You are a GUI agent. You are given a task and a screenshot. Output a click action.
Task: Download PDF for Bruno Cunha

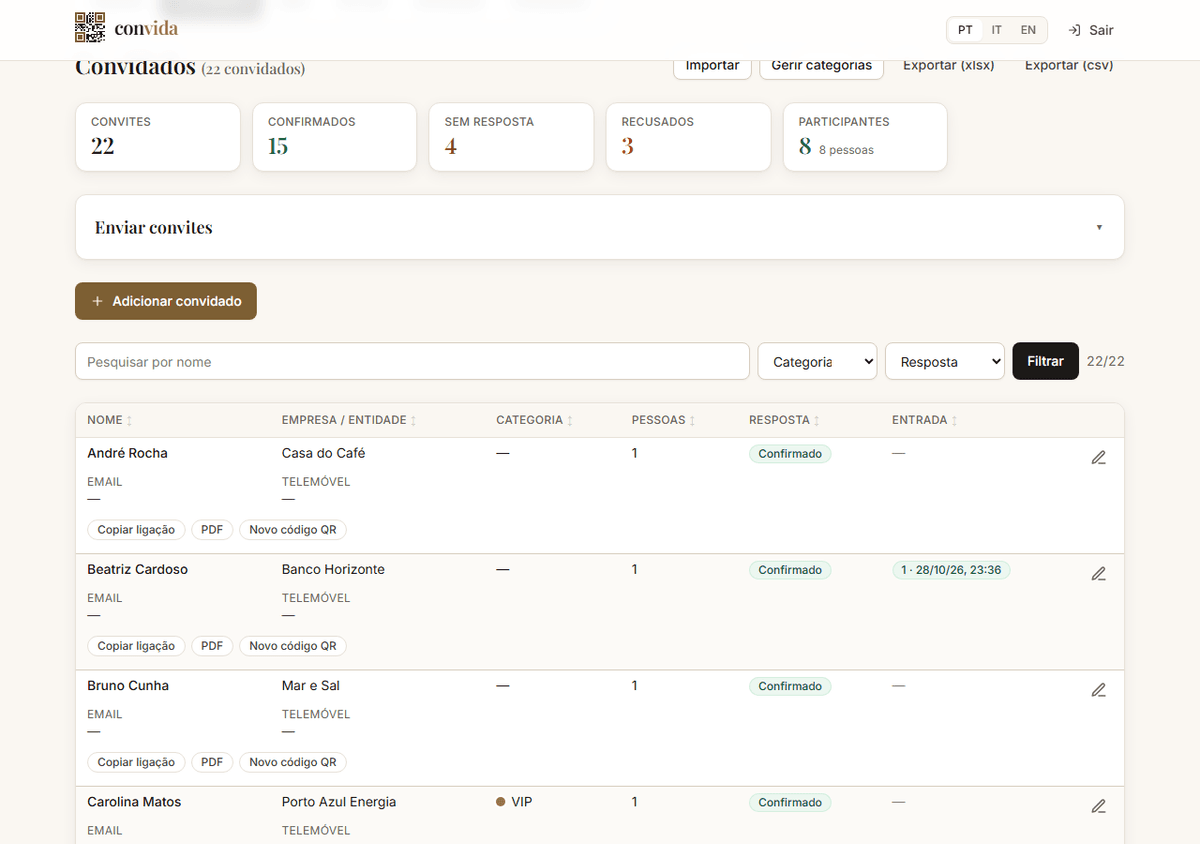(x=212, y=762)
